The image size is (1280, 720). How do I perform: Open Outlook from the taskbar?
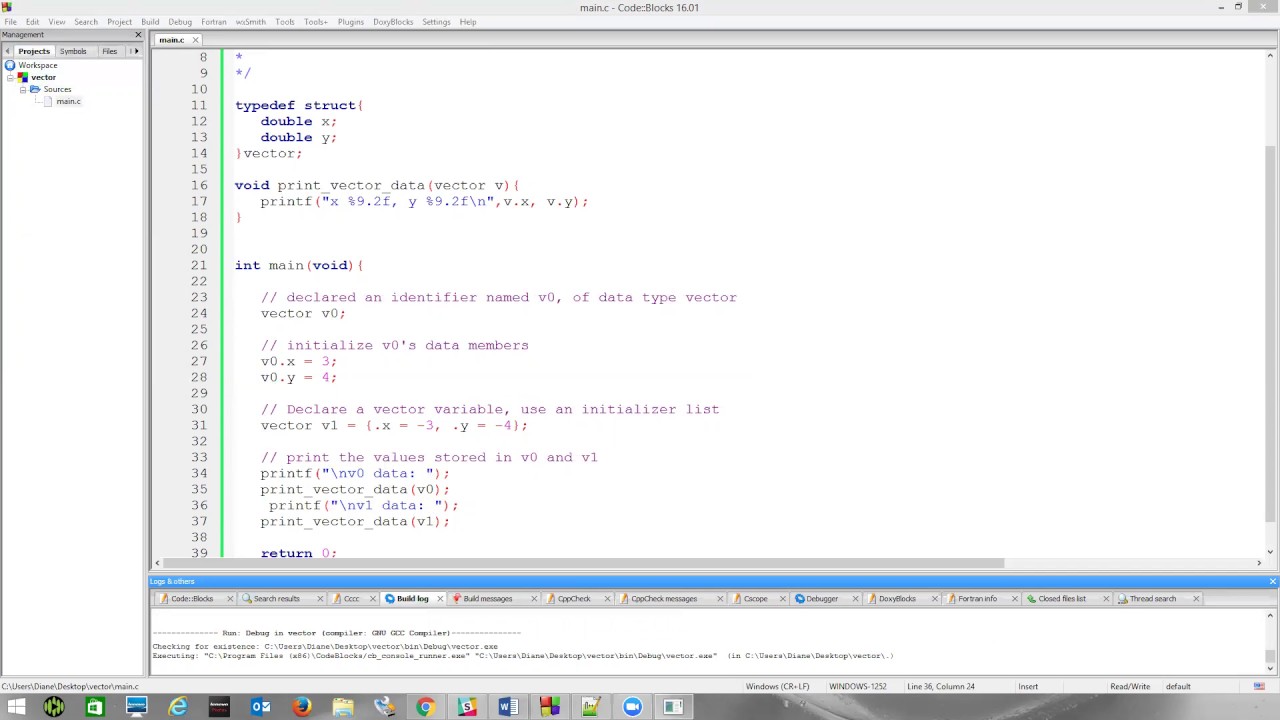tap(260, 707)
